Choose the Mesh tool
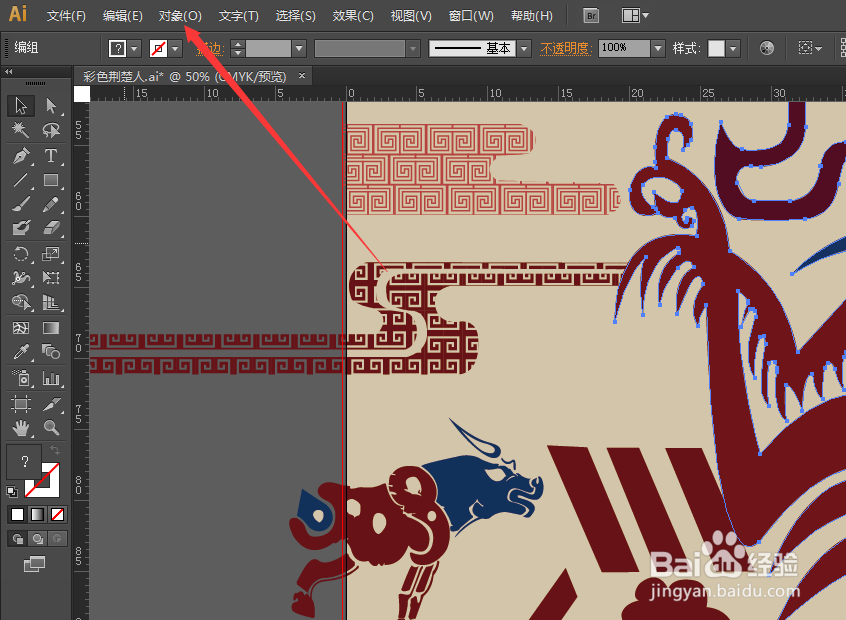The height and width of the screenshot is (620, 846). (x=21, y=328)
